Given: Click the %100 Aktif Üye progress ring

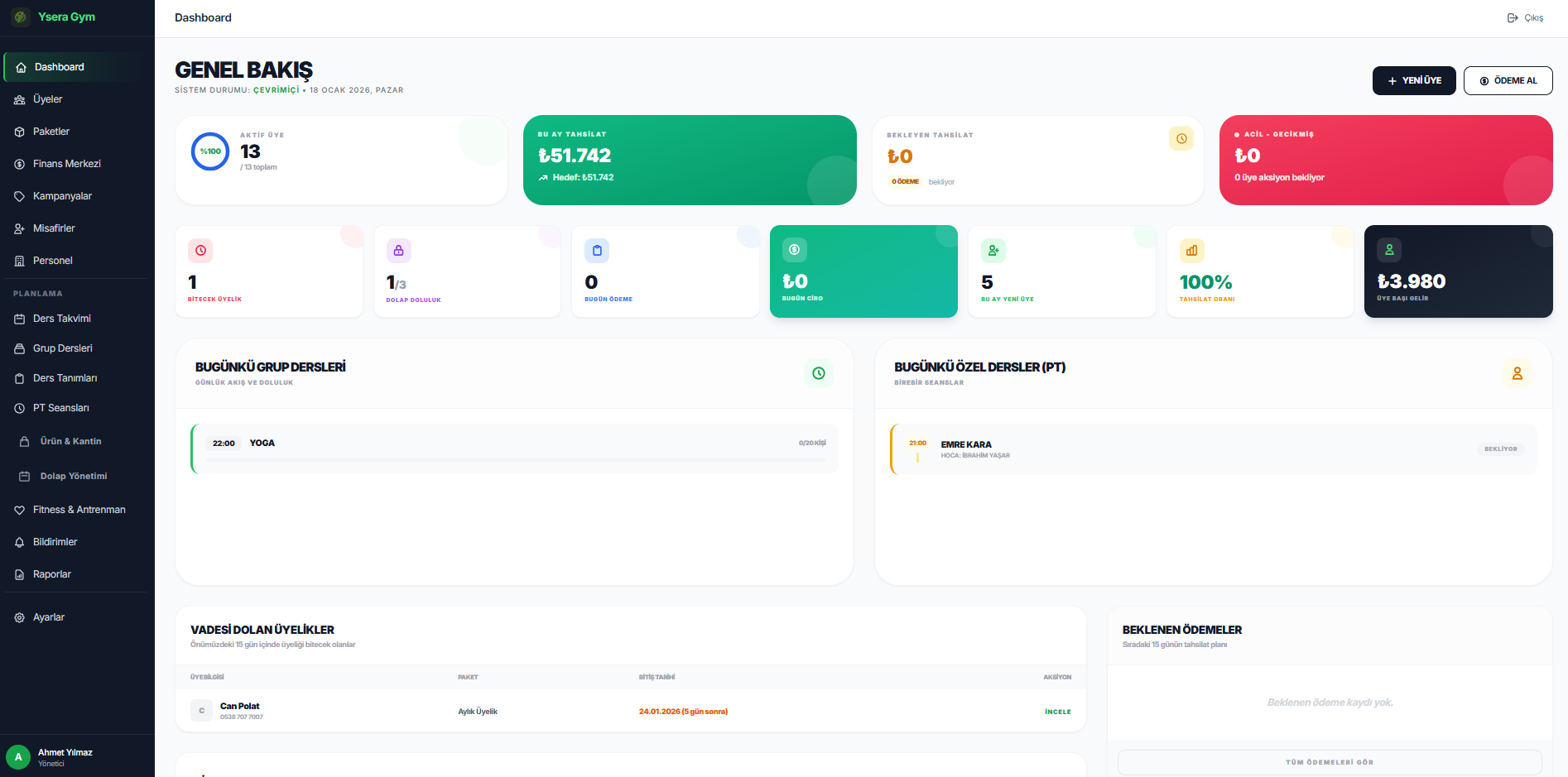Looking at the screenshot, I should coord(209,151).
